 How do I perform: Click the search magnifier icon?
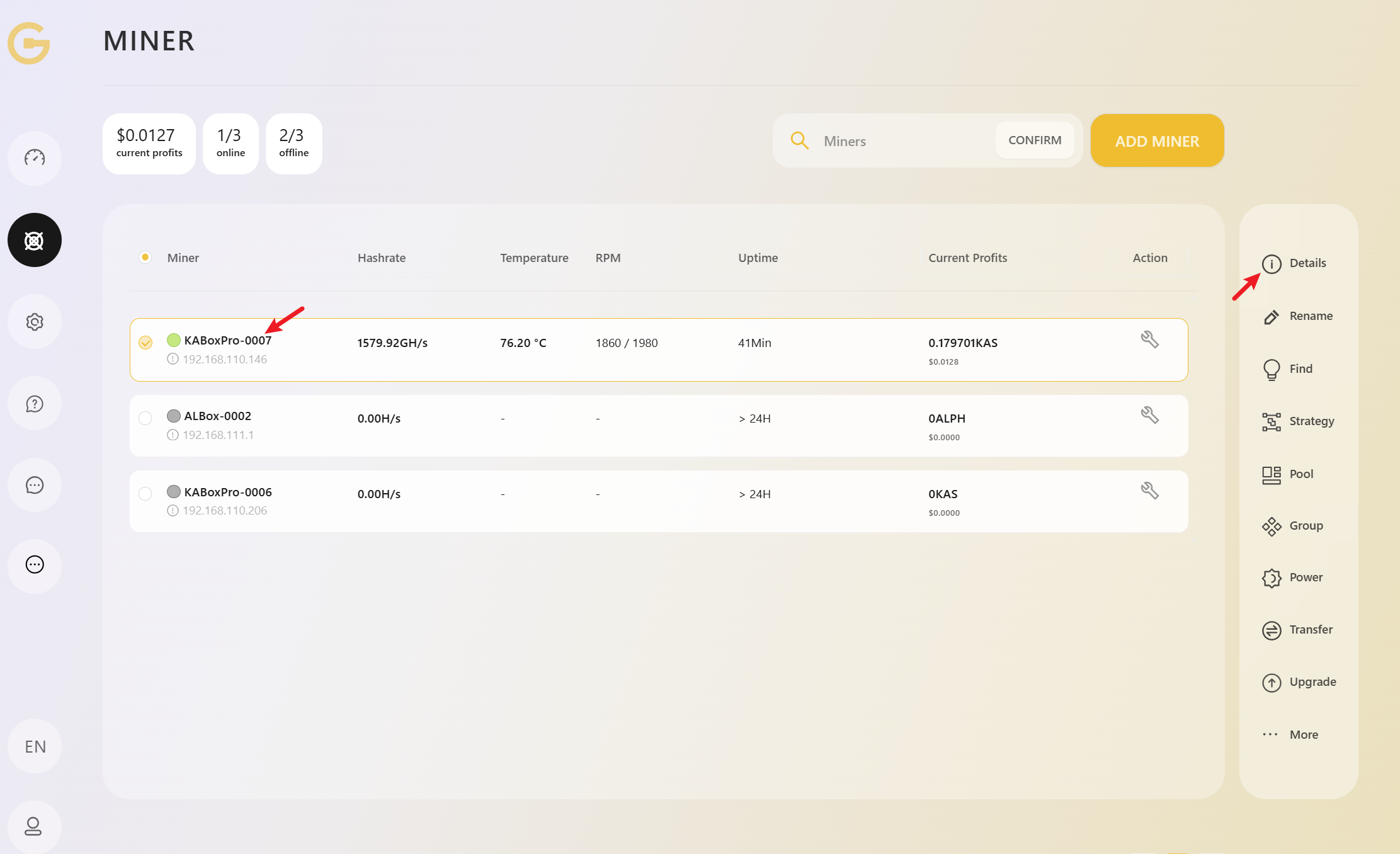tap(799, 140)
